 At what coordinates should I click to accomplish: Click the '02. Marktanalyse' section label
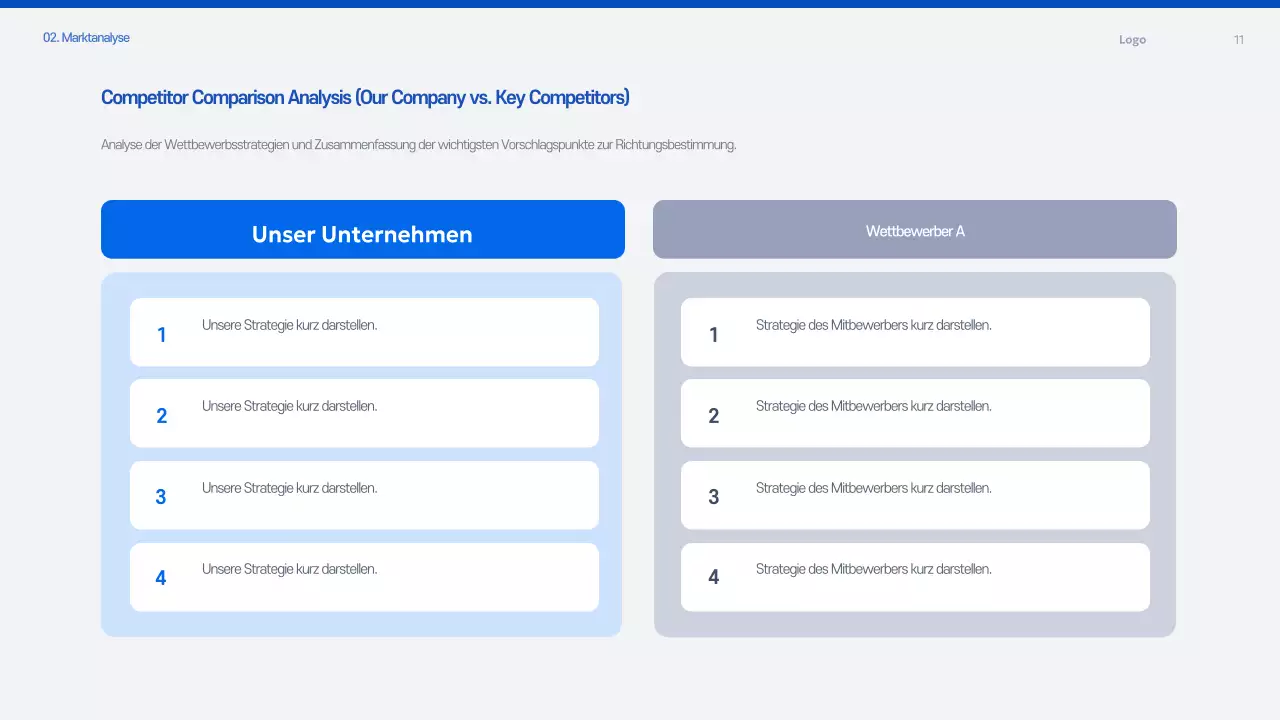[86, 37]
